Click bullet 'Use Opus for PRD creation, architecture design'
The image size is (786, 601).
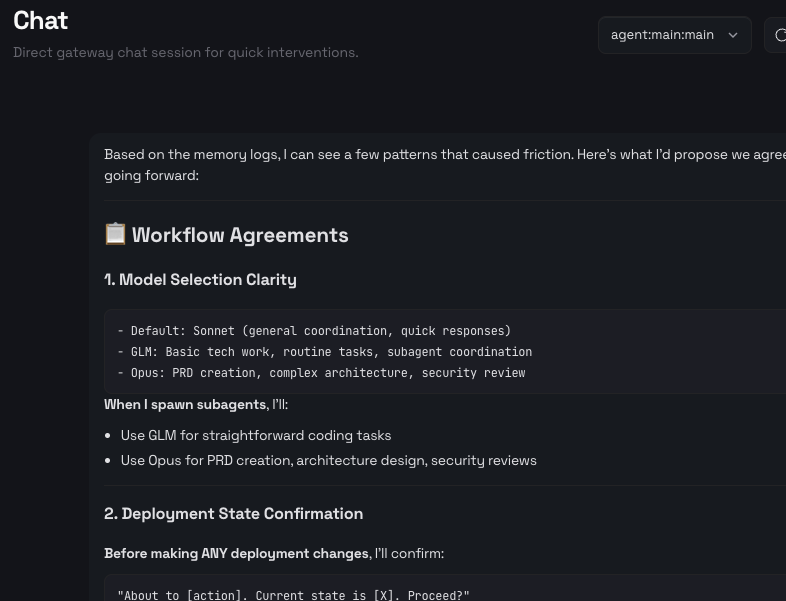coord(328,461)
